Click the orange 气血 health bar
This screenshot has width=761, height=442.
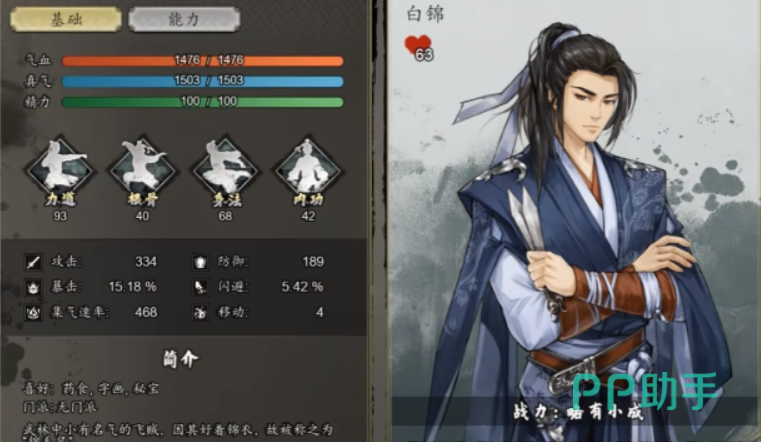click(x=203, y=61)
